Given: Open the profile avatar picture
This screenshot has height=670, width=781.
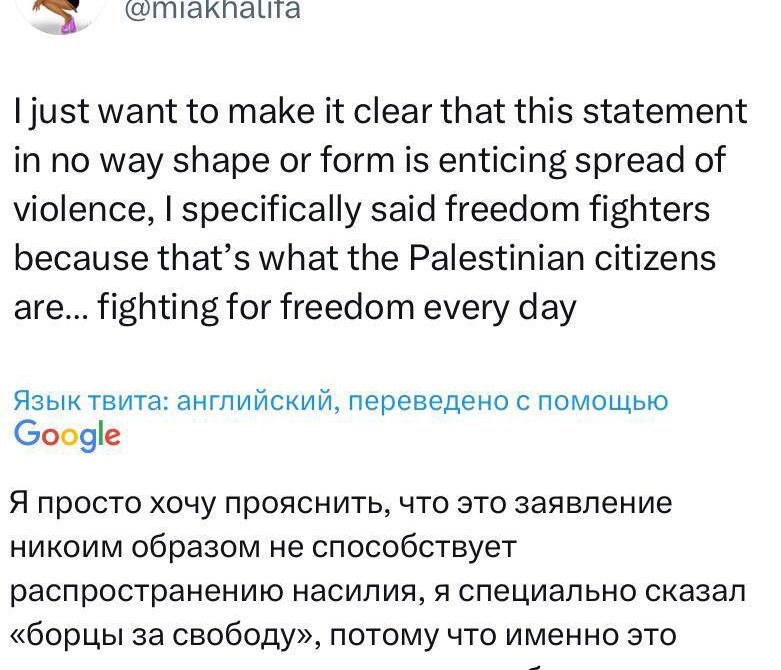Looking at the screenshot, I should point(61,14).
